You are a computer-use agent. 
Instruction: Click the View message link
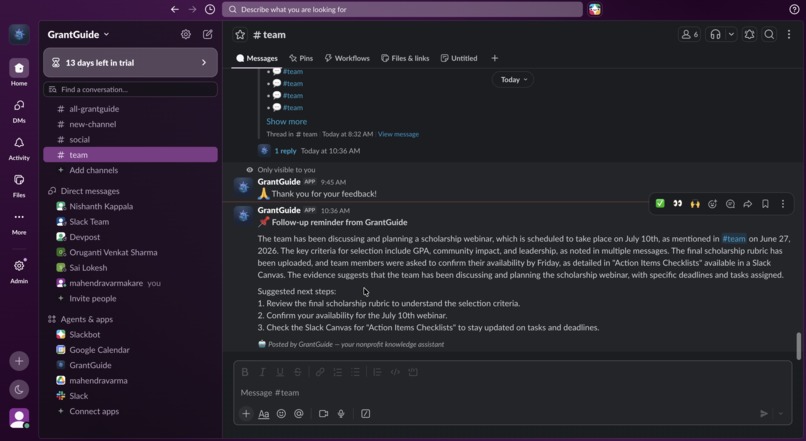pos(398,134)
